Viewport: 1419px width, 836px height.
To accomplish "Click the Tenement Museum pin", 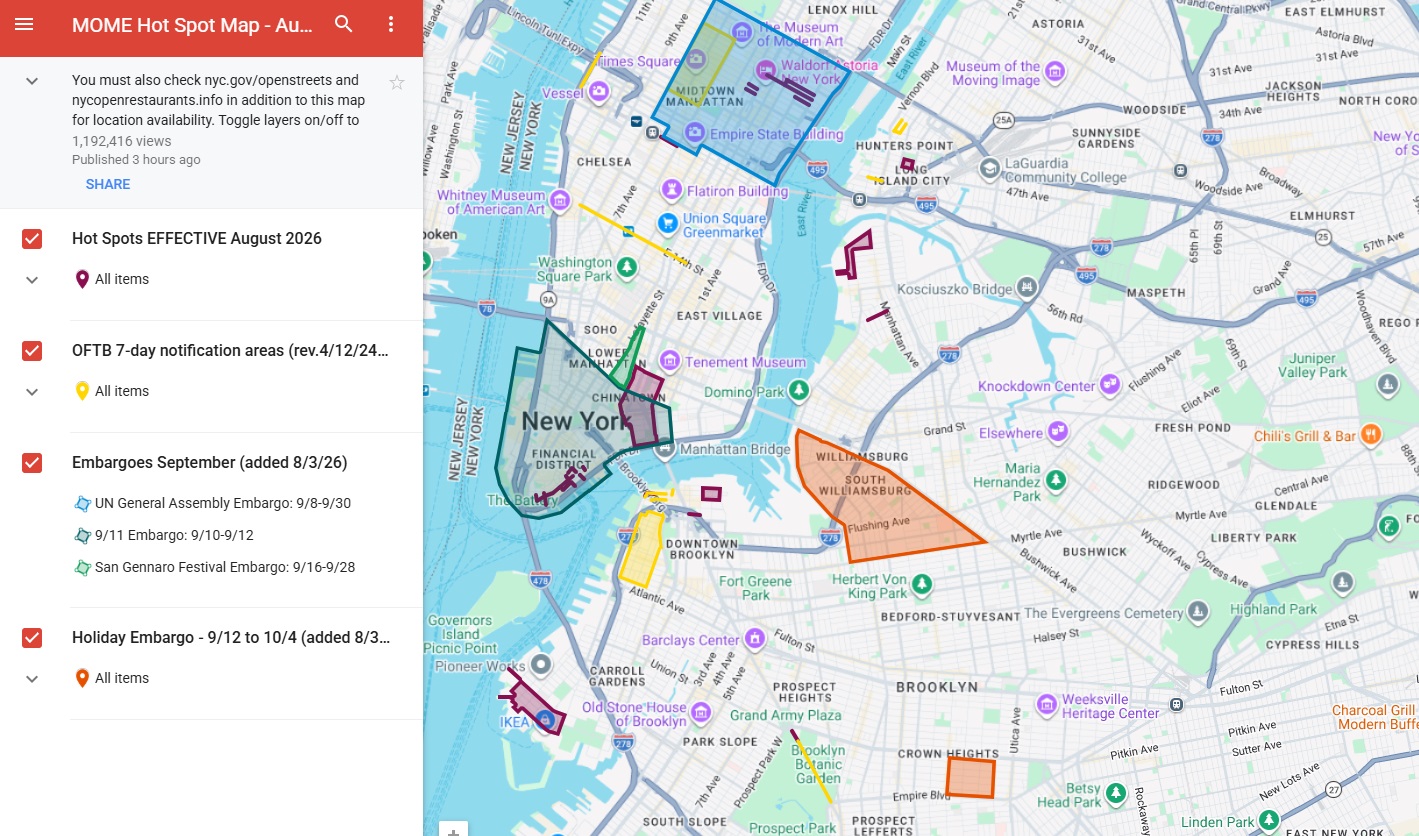I will point(670,361).
